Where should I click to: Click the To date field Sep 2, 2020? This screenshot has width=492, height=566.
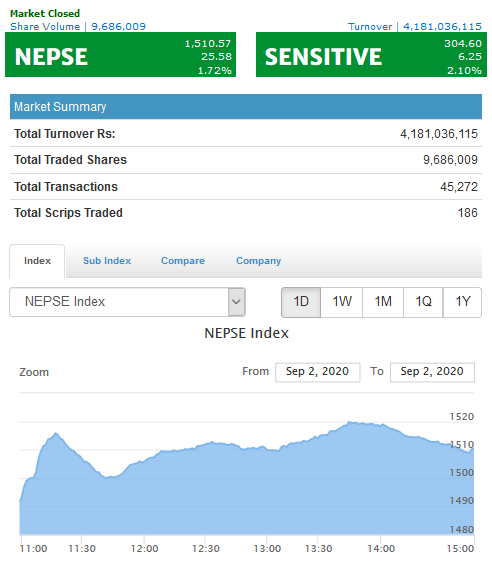click(x=432, y=372)
